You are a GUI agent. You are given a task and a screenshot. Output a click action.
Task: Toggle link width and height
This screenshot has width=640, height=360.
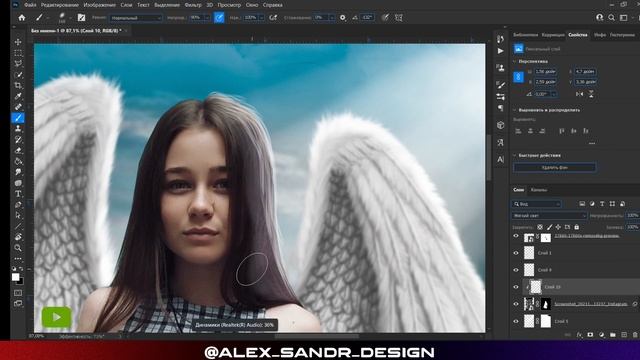click(518, 77)
